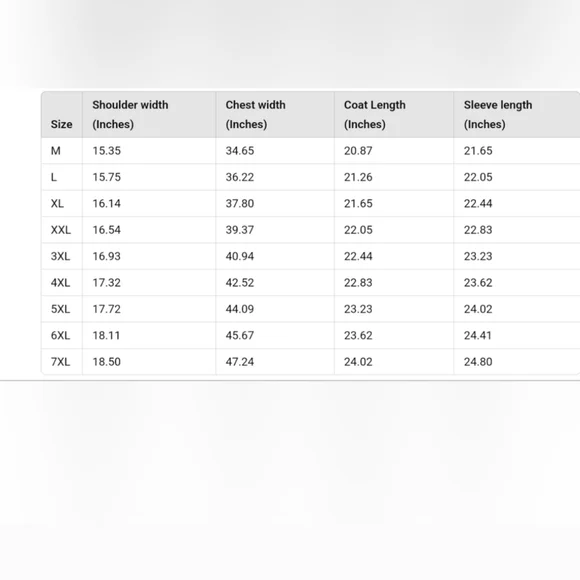Select the Coat Length (Inches) header
This screenshot has width=580, height=580.
click(375, 115)
